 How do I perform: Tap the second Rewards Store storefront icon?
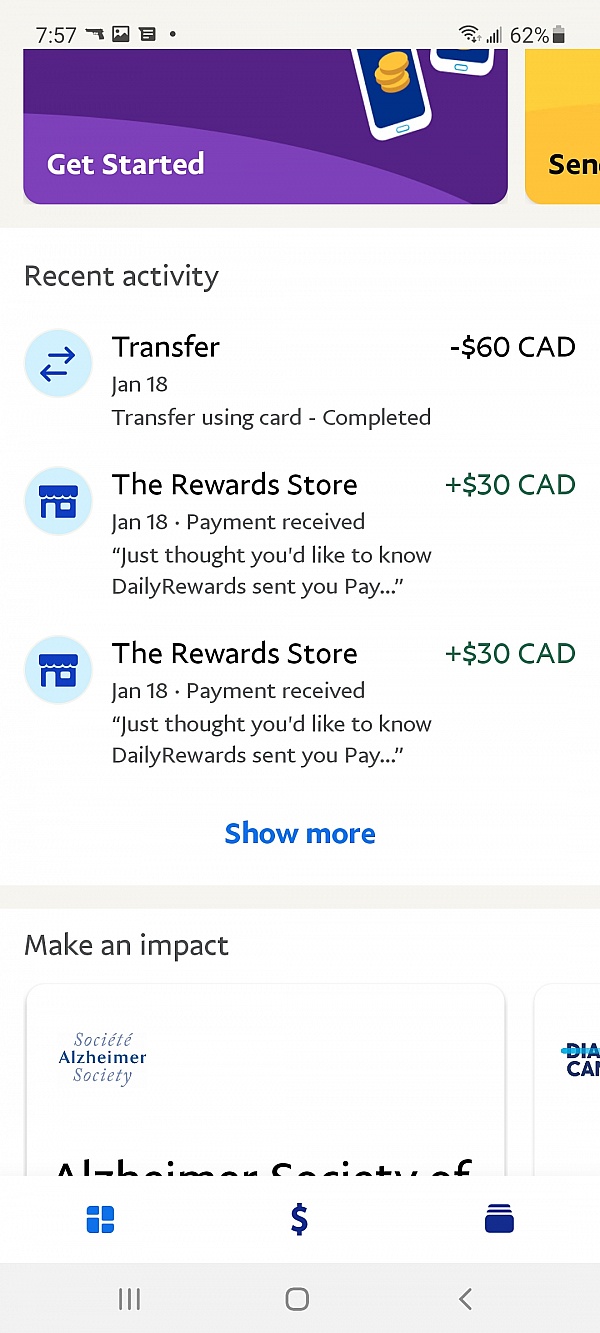(x=57, y=670)
